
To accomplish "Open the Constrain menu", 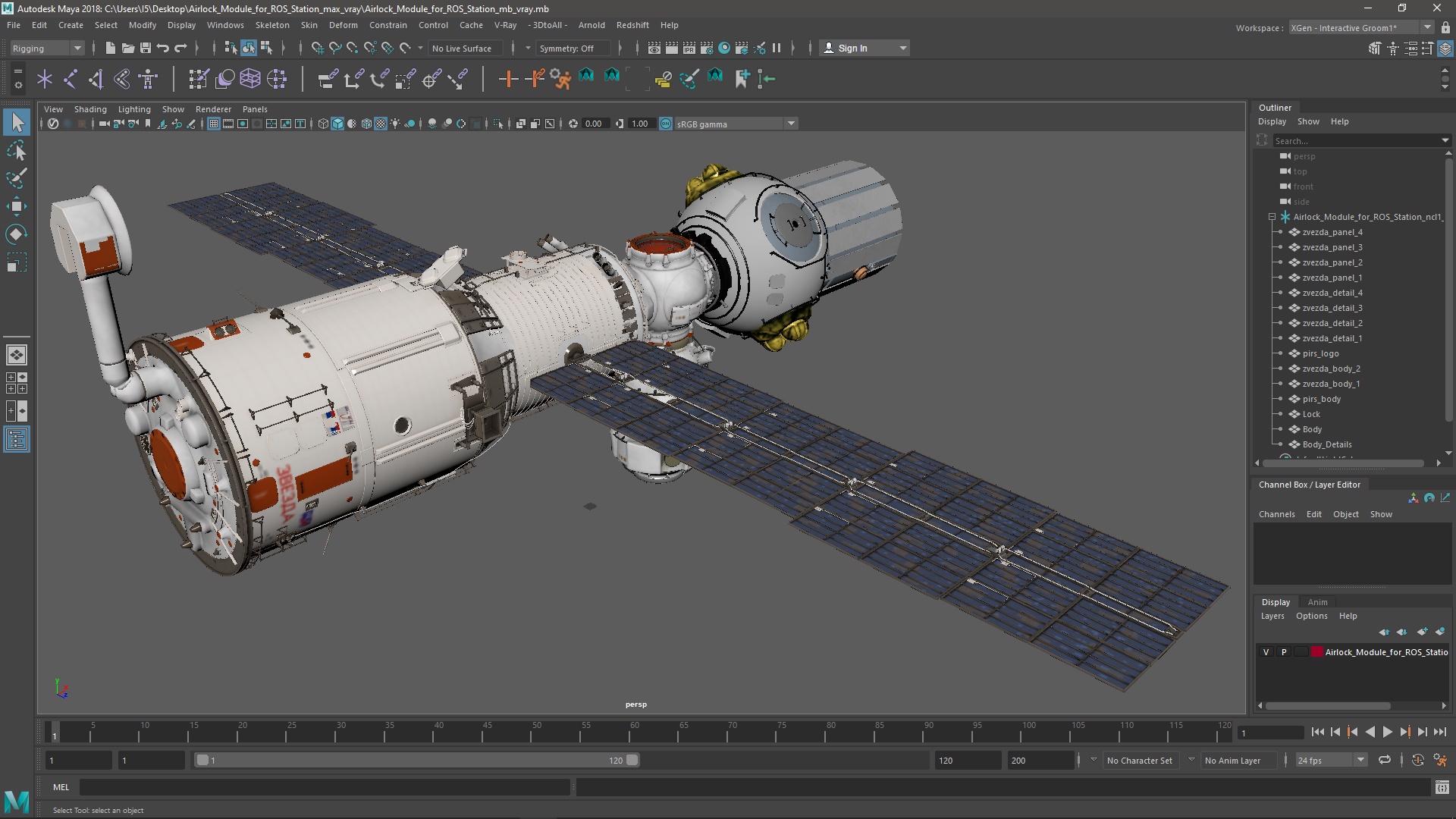I will point(388,25).
